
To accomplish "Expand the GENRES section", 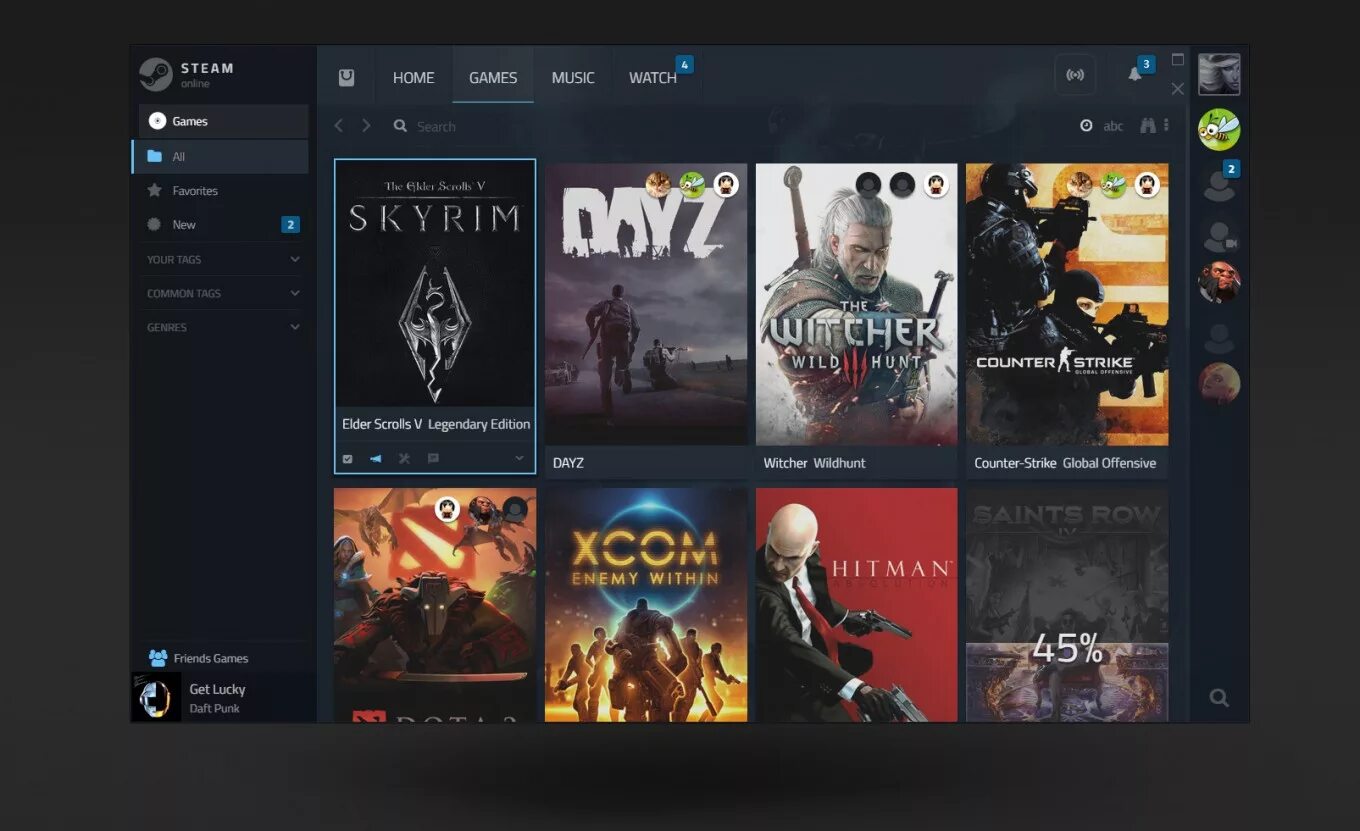I will 223,327.
